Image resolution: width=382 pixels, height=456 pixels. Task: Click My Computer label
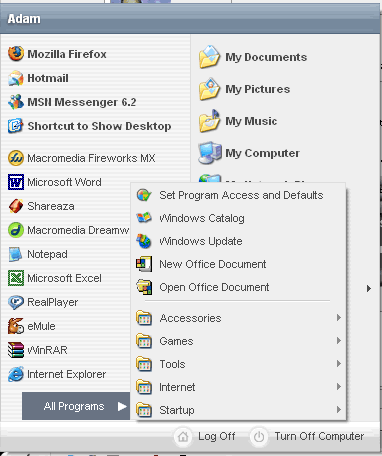coord(262,153)
